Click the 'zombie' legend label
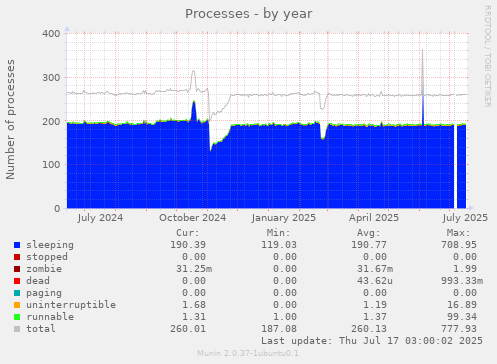Screen dimensions: 497x364 [44, 269]
